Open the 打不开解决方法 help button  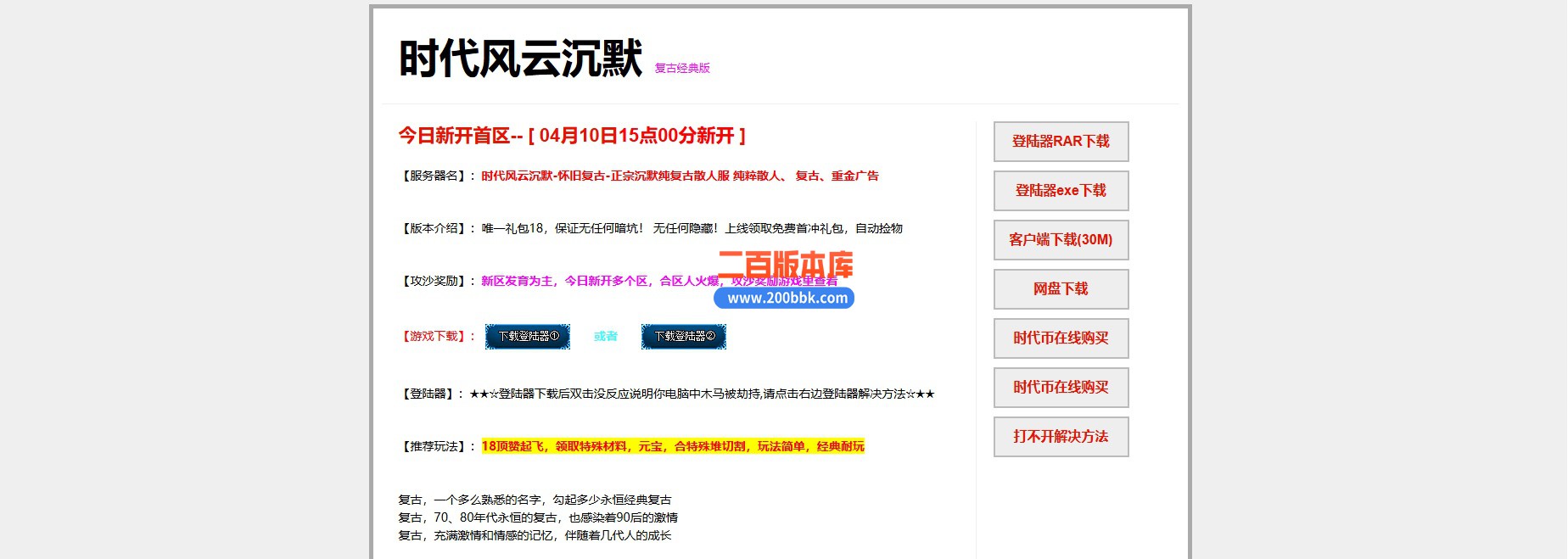pyautogui.click(x=1061, y=437)
